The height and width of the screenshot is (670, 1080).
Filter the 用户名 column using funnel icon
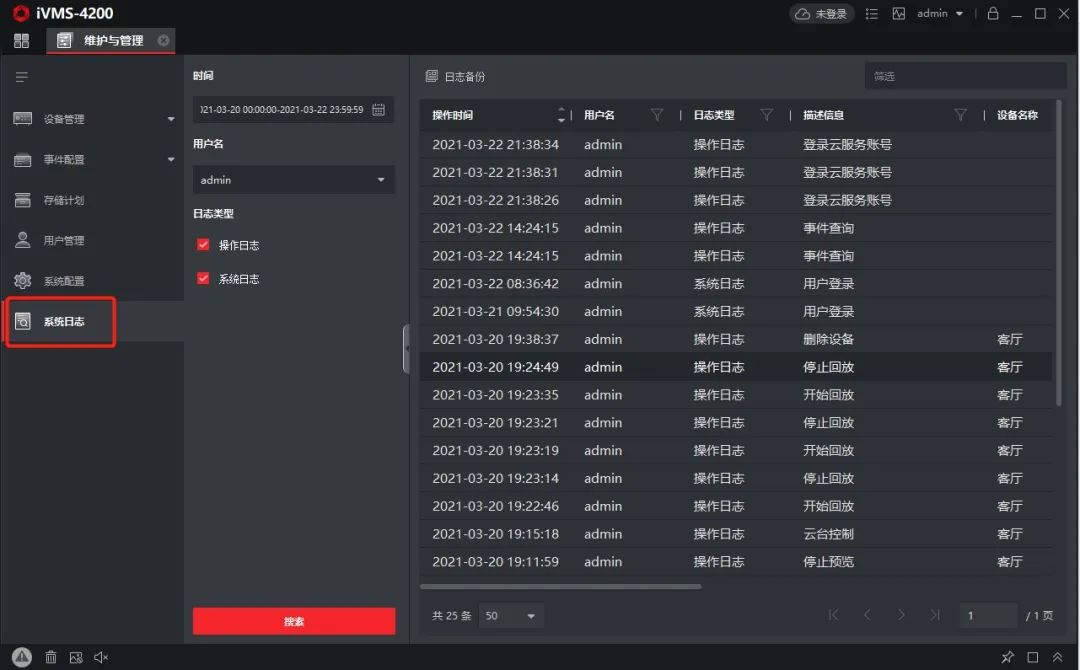tap(657, 115)
